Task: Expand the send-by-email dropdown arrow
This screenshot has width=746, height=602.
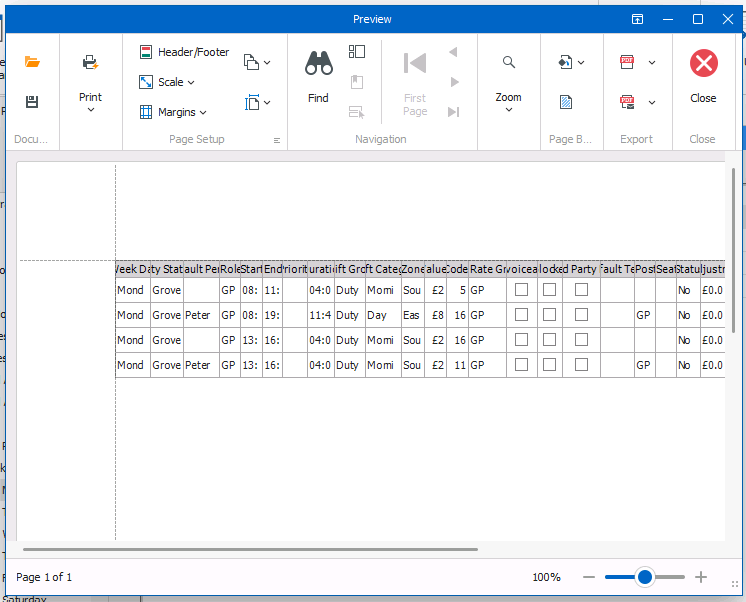Action: pyautogui.click(x=652, y=102)
